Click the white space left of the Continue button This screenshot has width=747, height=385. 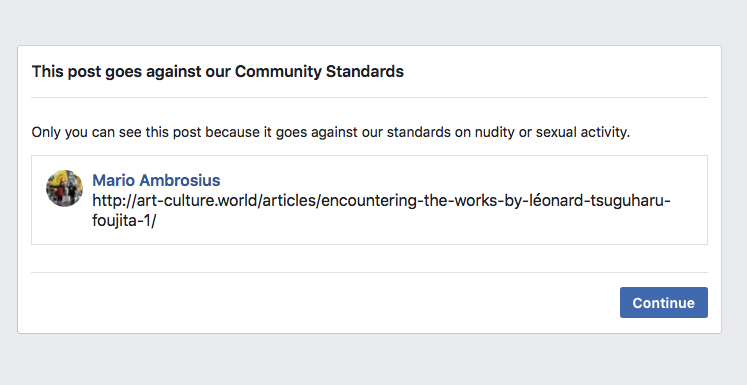[x=324, y=303]
